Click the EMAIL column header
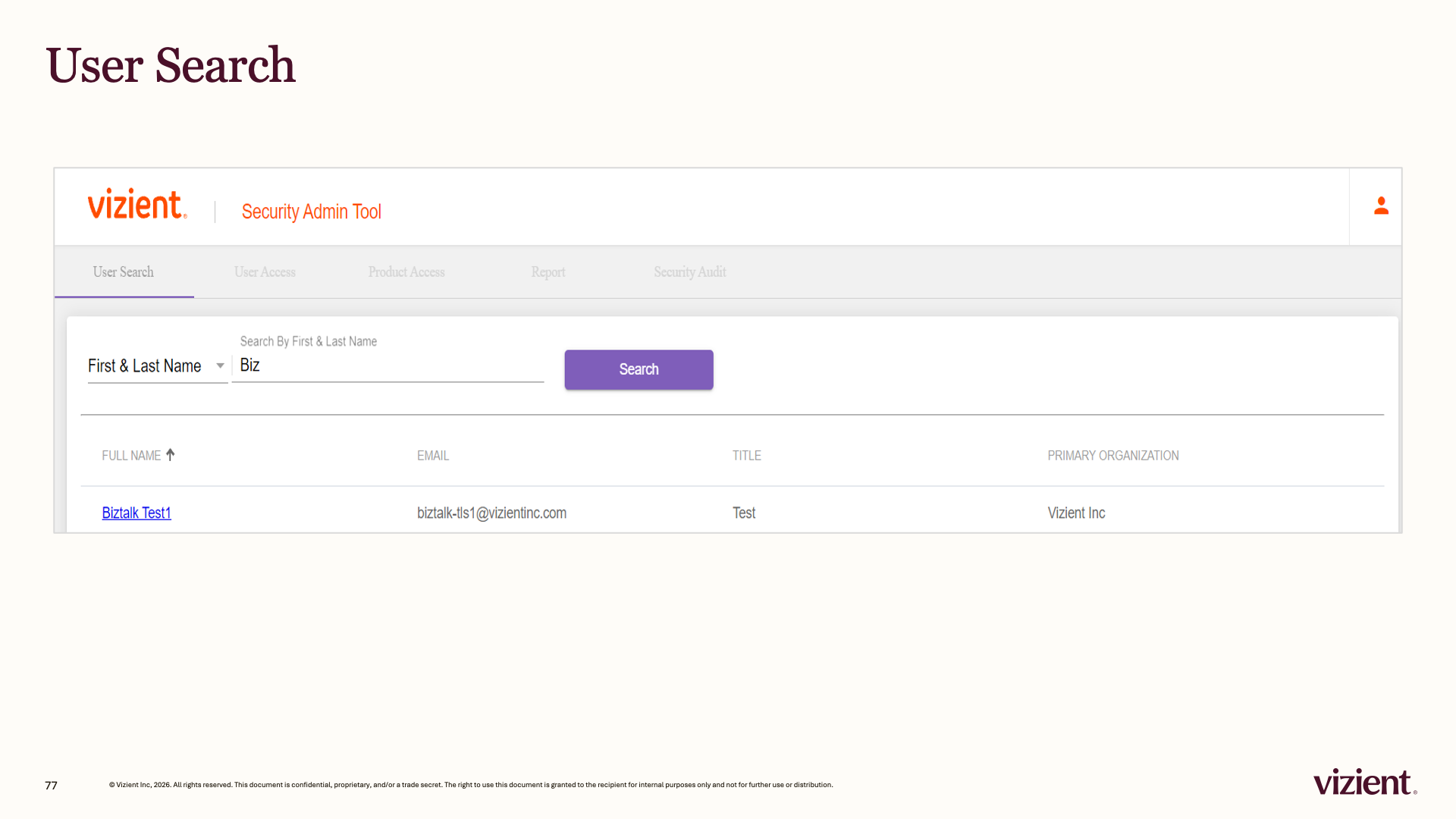Viewport: 1456px width, 819px height. coord(433,455)
